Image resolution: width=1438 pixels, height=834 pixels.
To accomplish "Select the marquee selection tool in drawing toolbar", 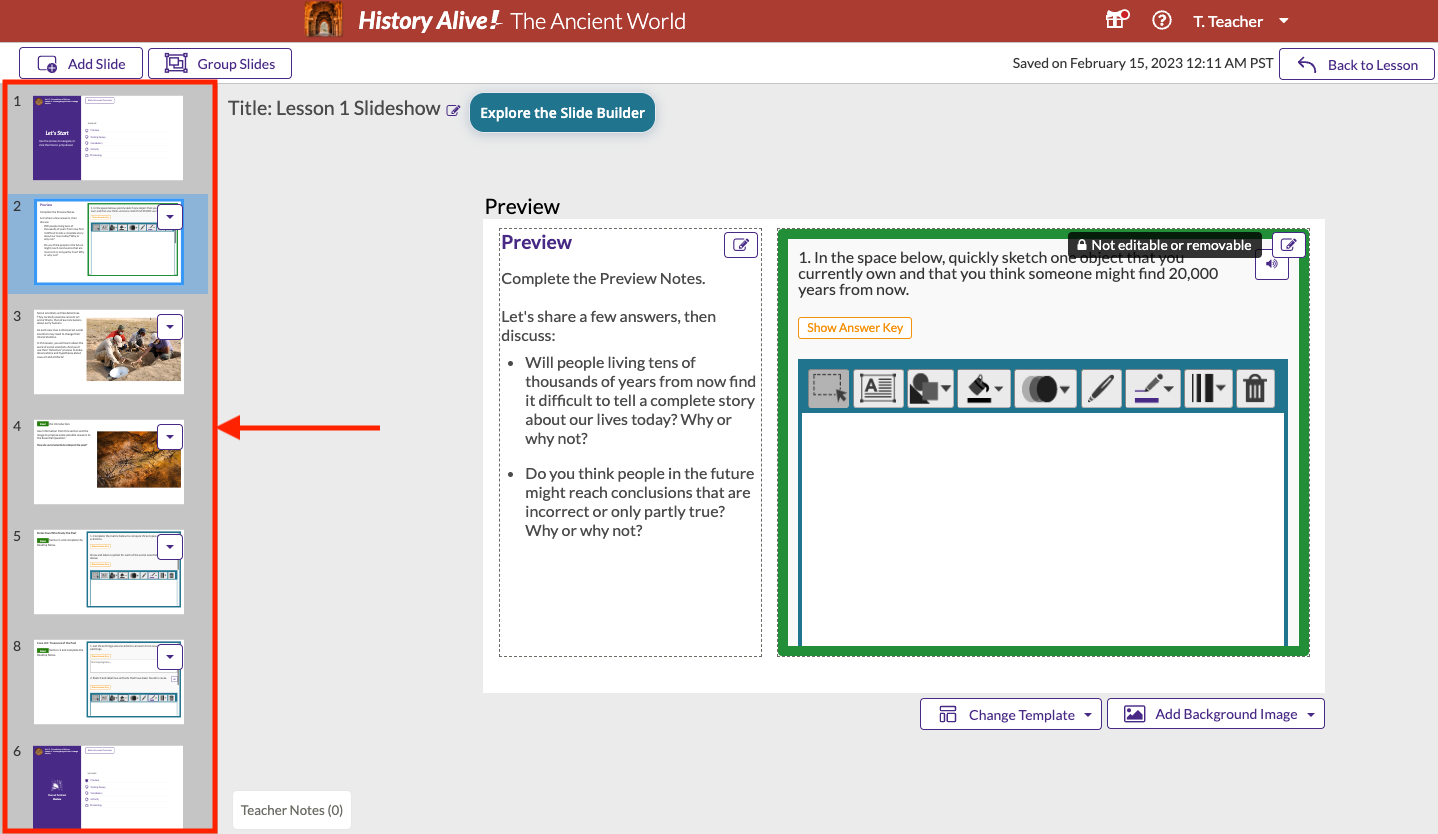I will [828, 388].
